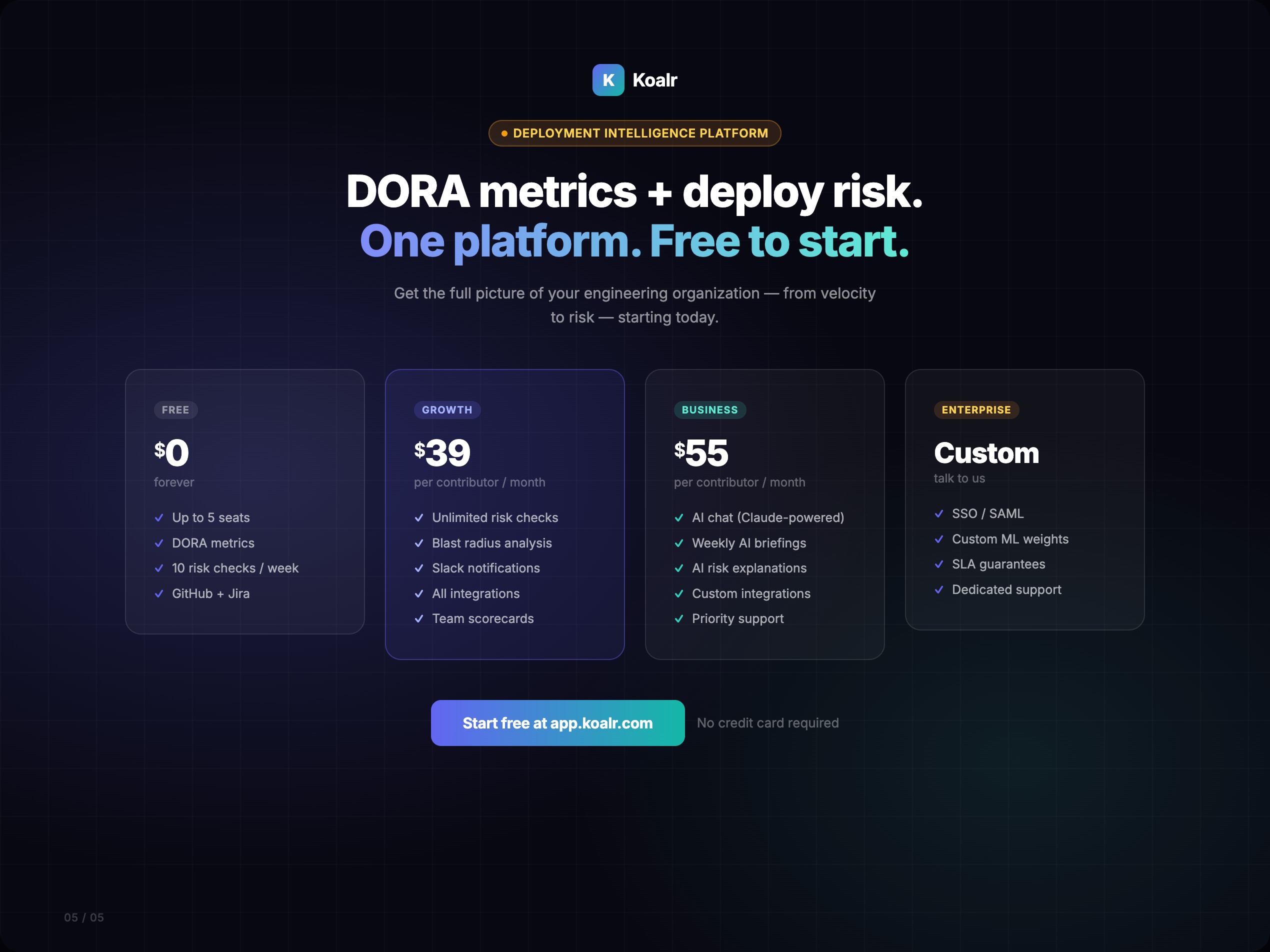Click the Deployment Intelligence Platform pill
The width and height of the screenshot is (1270, 952).
pos(635,133)
